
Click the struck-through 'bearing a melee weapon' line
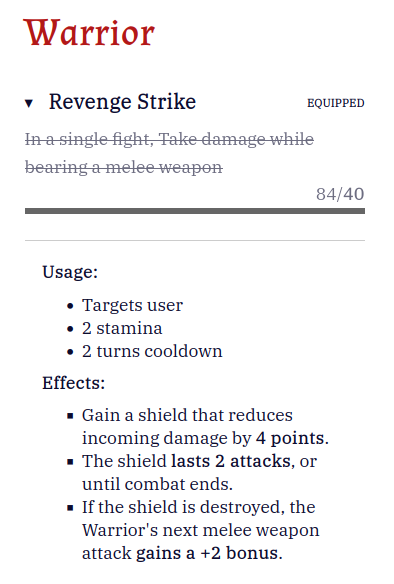click(124, 167)
